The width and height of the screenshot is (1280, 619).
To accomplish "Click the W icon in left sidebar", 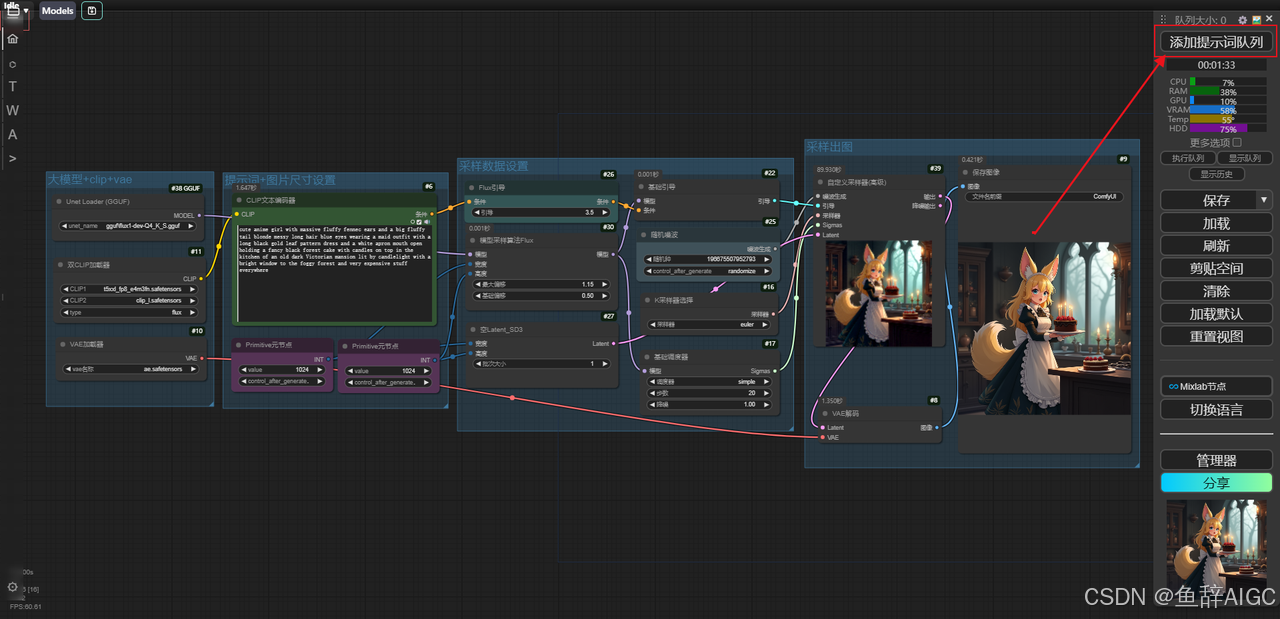I will tap(12, 111).
